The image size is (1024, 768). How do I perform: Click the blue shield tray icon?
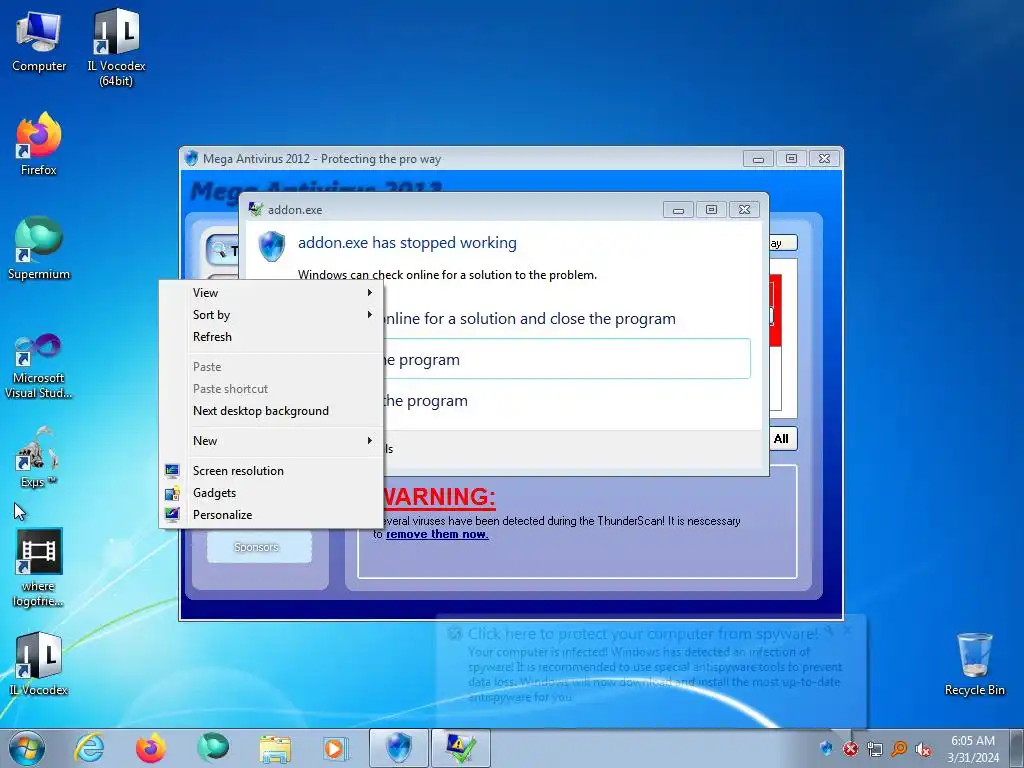(827, 748)
